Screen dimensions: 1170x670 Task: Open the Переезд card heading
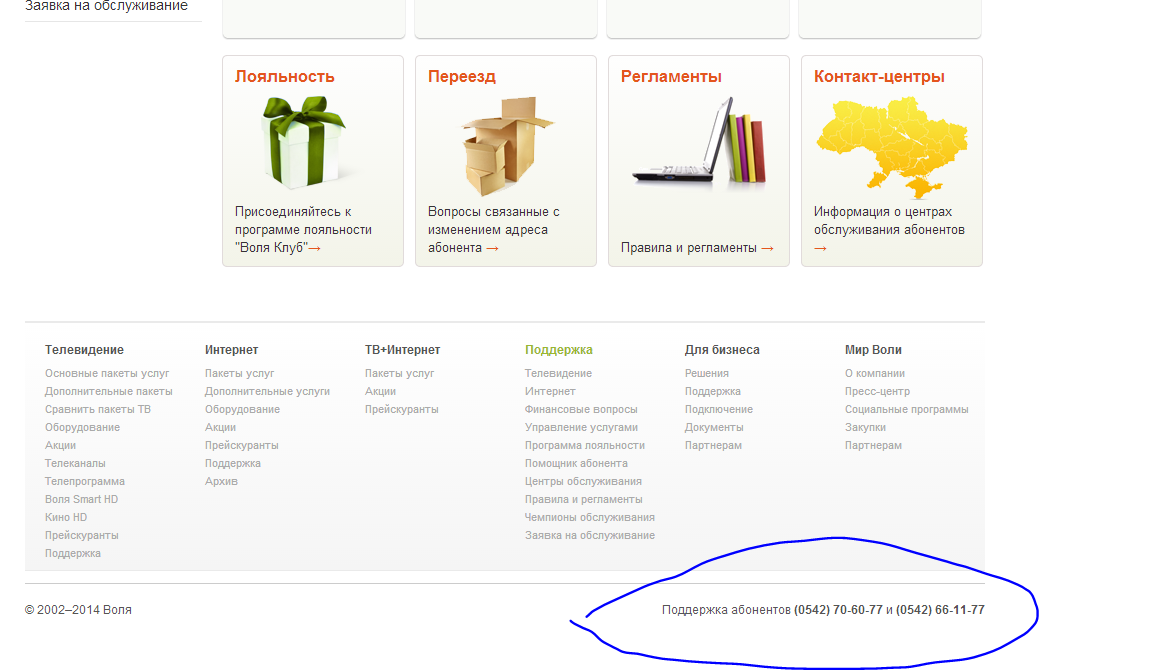461,77
